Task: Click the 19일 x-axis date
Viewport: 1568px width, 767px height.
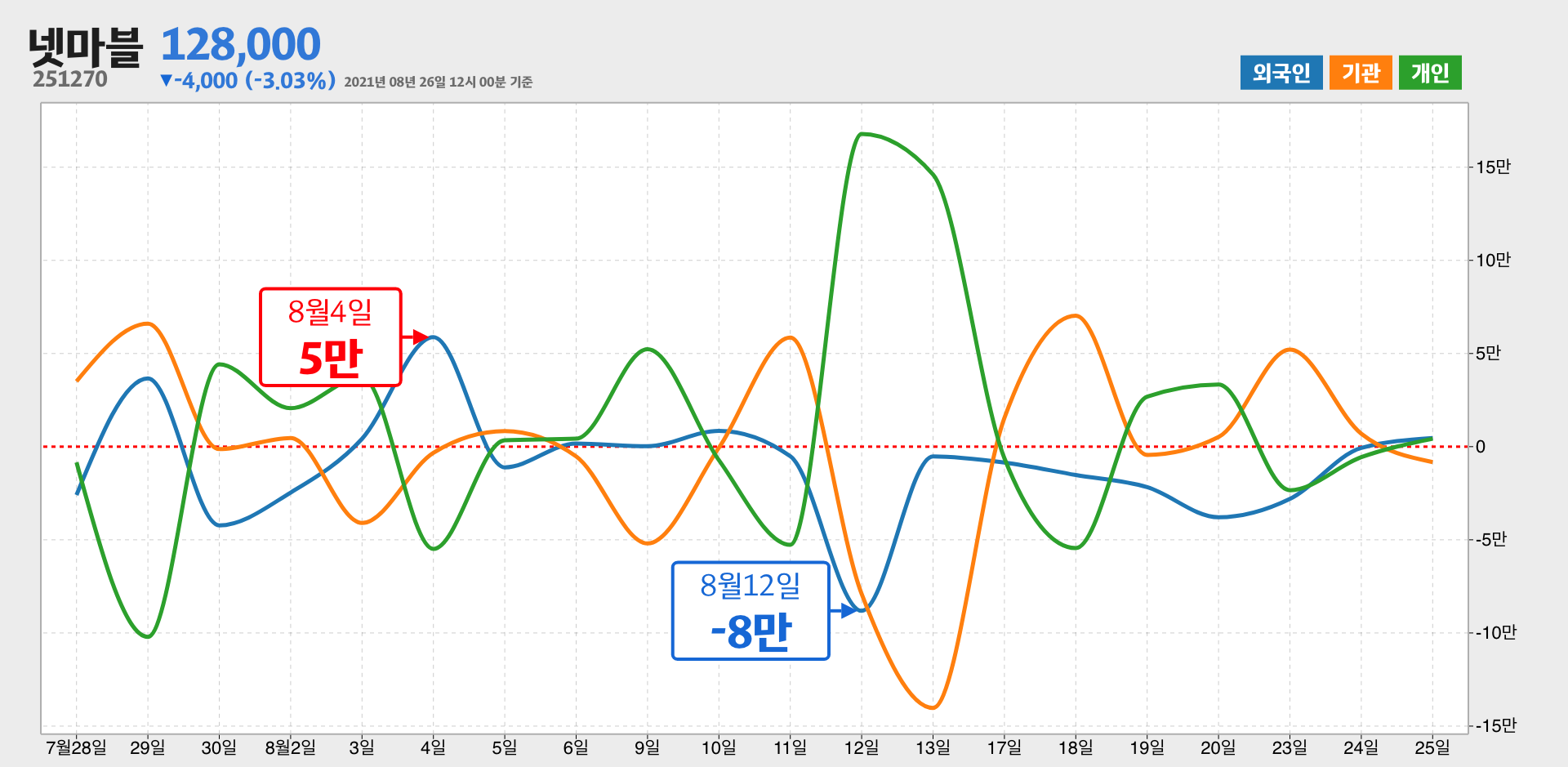Action: (1147, 747)
